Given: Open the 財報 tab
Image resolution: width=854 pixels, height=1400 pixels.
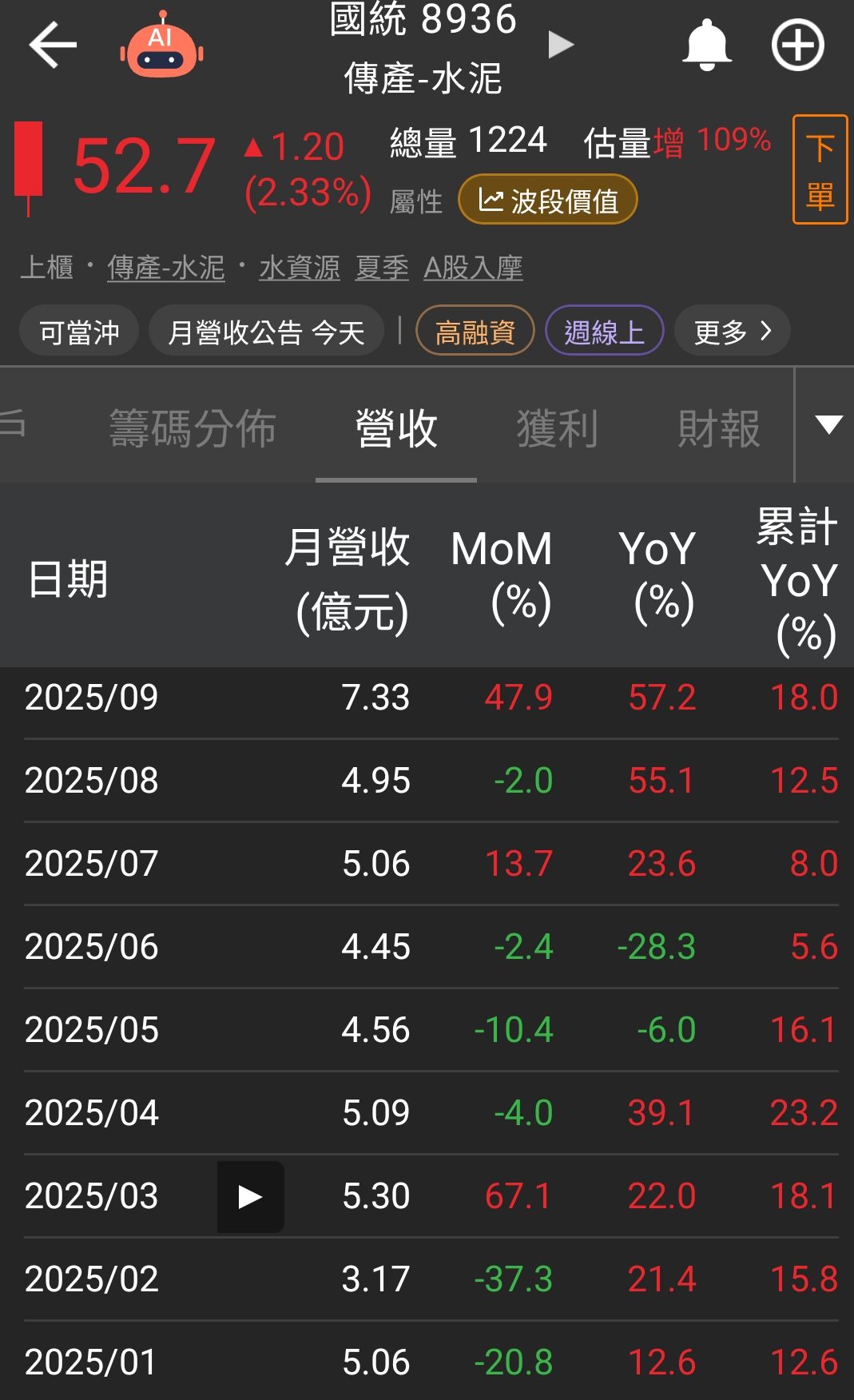Looking at the screenshot, I should (718, 428).
